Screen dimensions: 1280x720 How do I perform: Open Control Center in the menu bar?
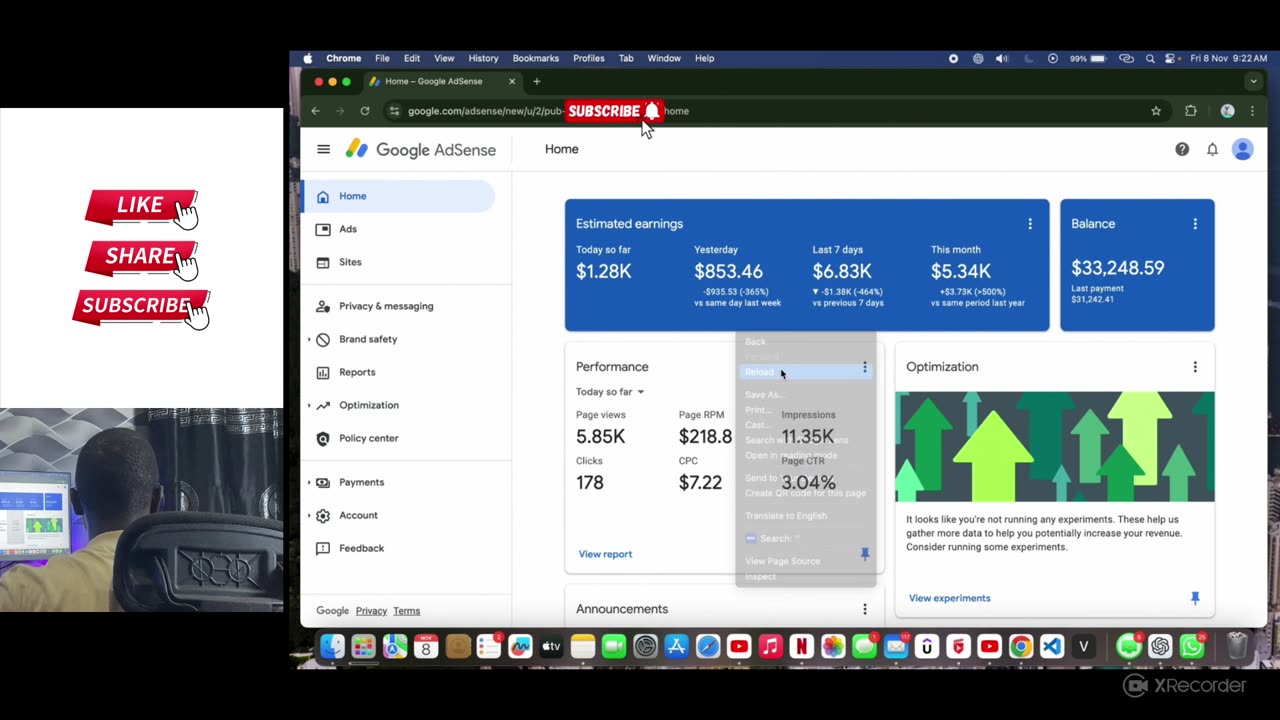click(1170, 58)
